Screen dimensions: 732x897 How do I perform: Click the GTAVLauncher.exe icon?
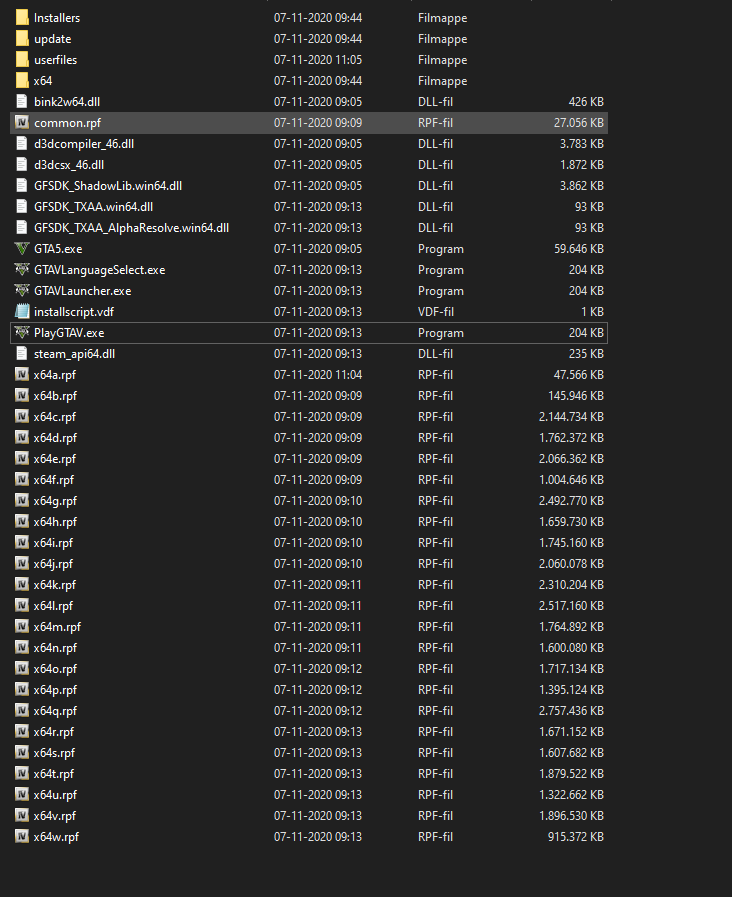tap(22, 291)
